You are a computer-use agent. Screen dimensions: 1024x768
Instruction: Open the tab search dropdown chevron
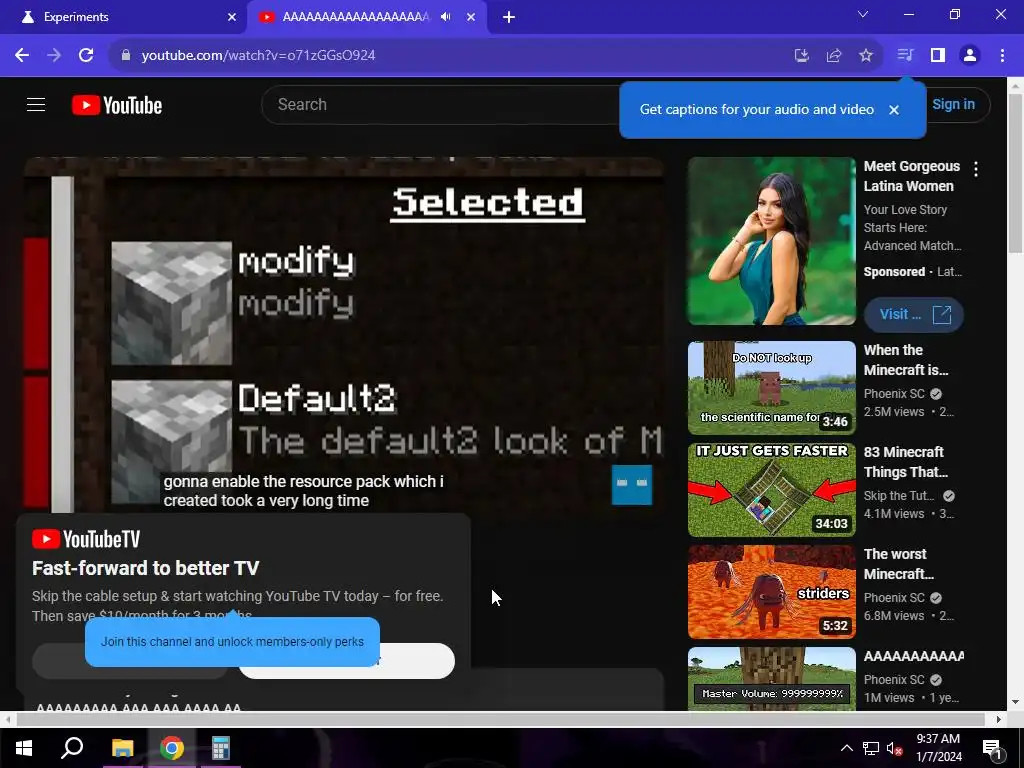[863, 14]
